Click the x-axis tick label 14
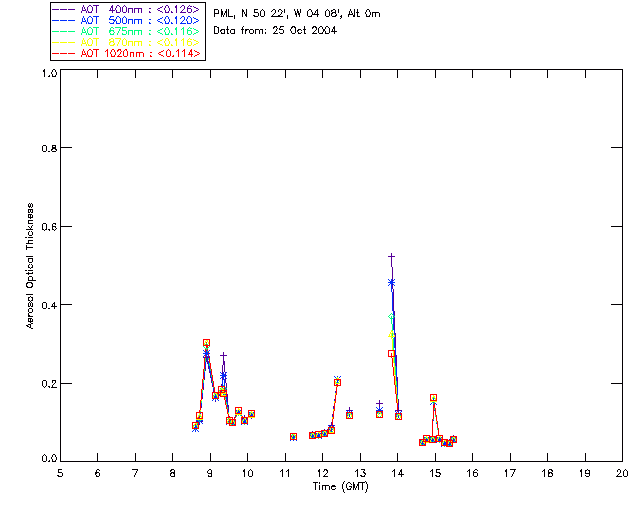Screen dimensions: 640x512 pos(398,473)
